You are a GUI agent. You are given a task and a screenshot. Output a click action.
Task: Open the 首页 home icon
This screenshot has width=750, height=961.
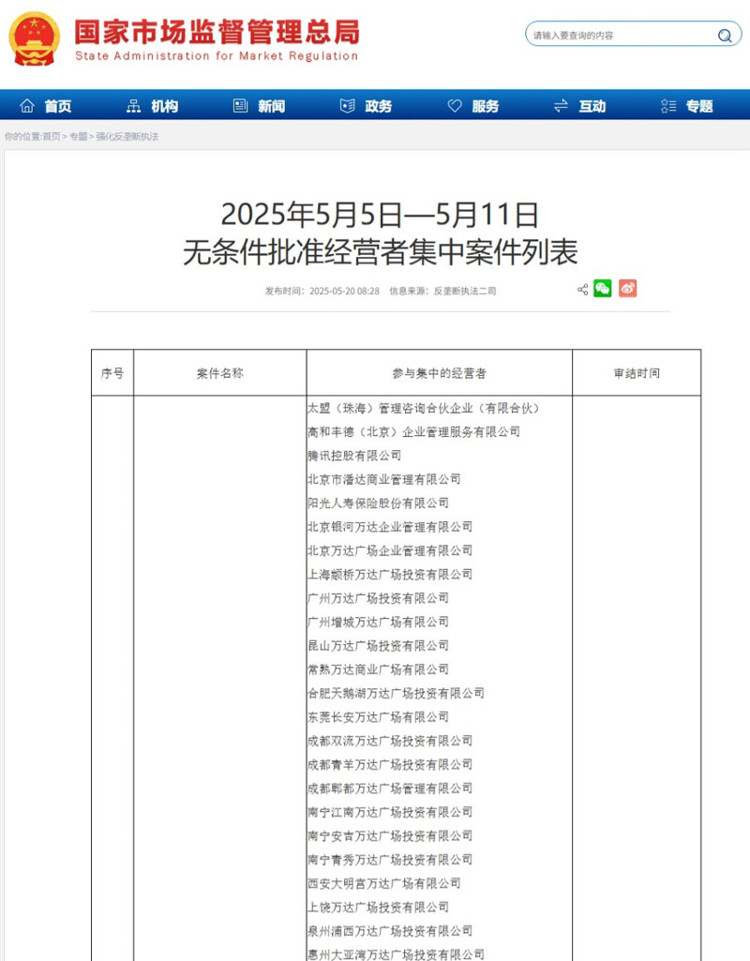(27, 106)
